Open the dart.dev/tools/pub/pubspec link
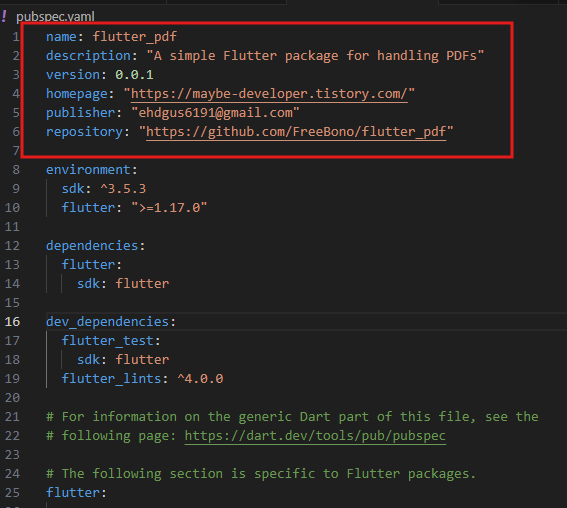The width and height of the screenshot is (567, 508). point(315,436)
